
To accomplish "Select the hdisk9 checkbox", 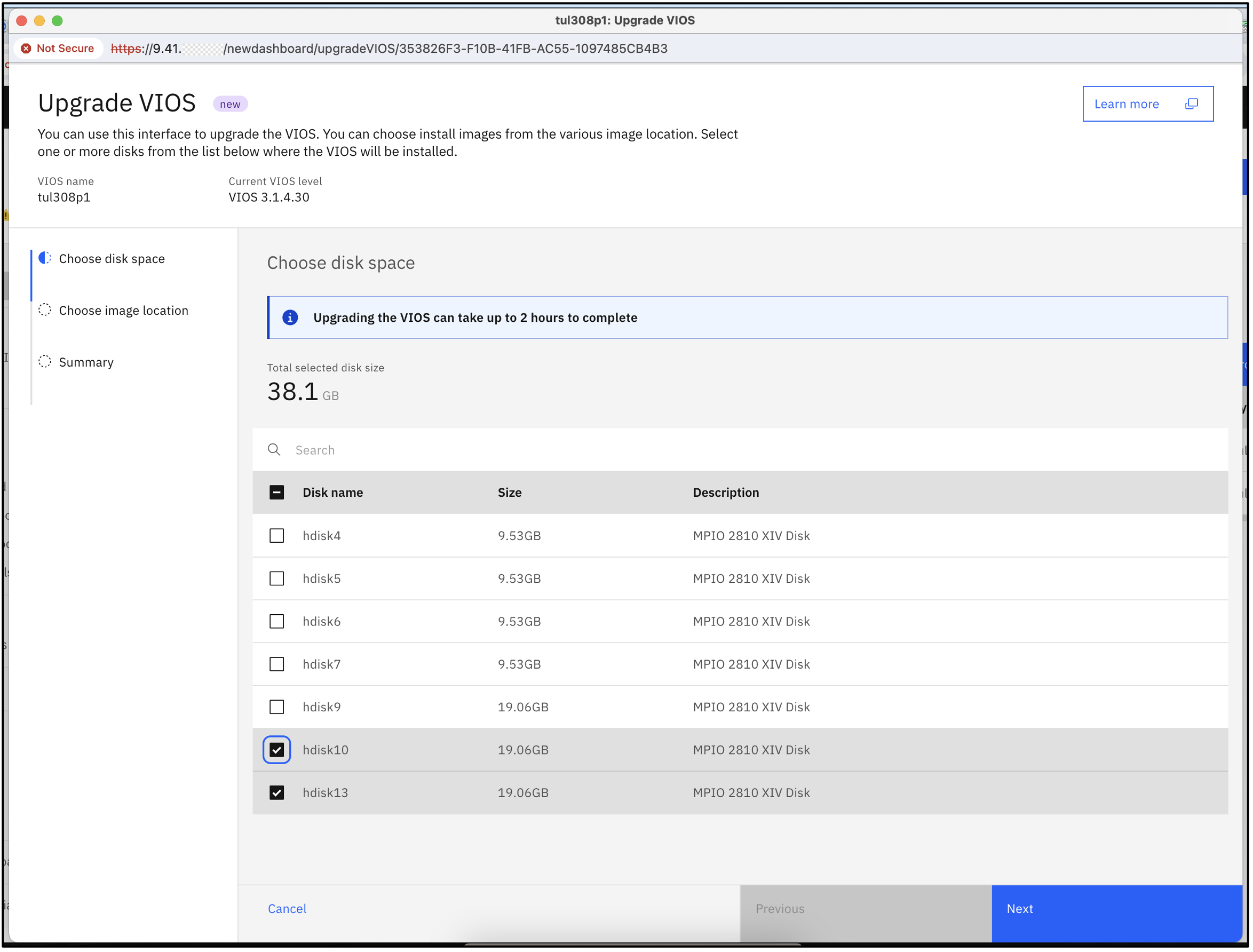I will coord(277,708).
